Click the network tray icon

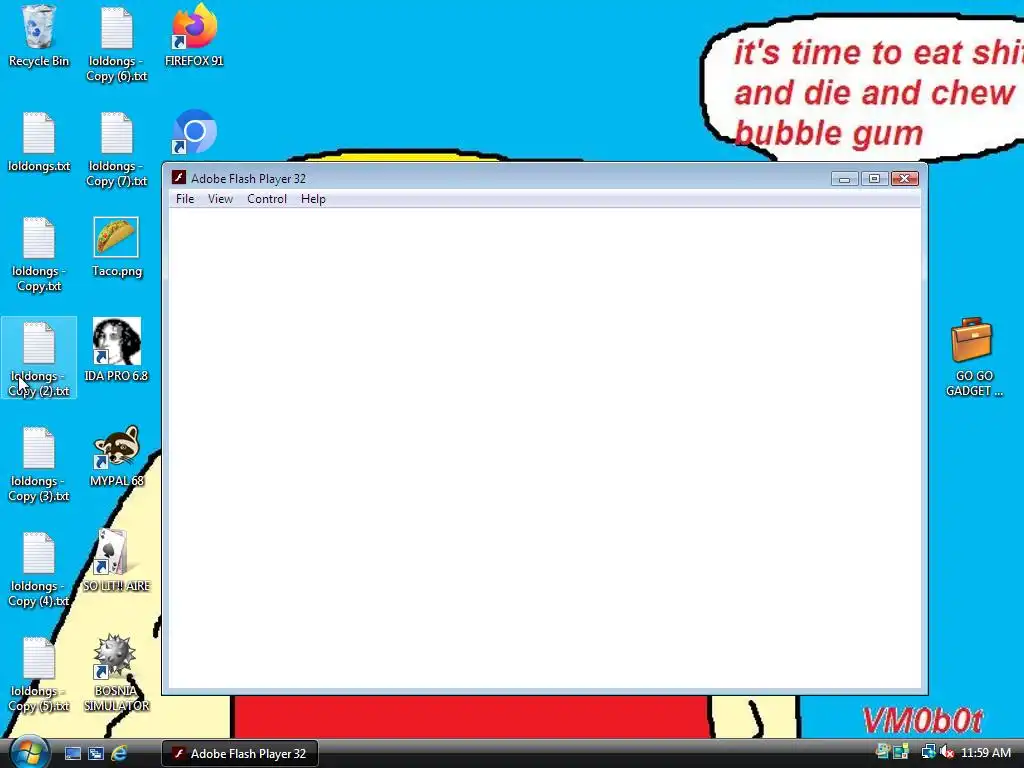tap(927, 752)
